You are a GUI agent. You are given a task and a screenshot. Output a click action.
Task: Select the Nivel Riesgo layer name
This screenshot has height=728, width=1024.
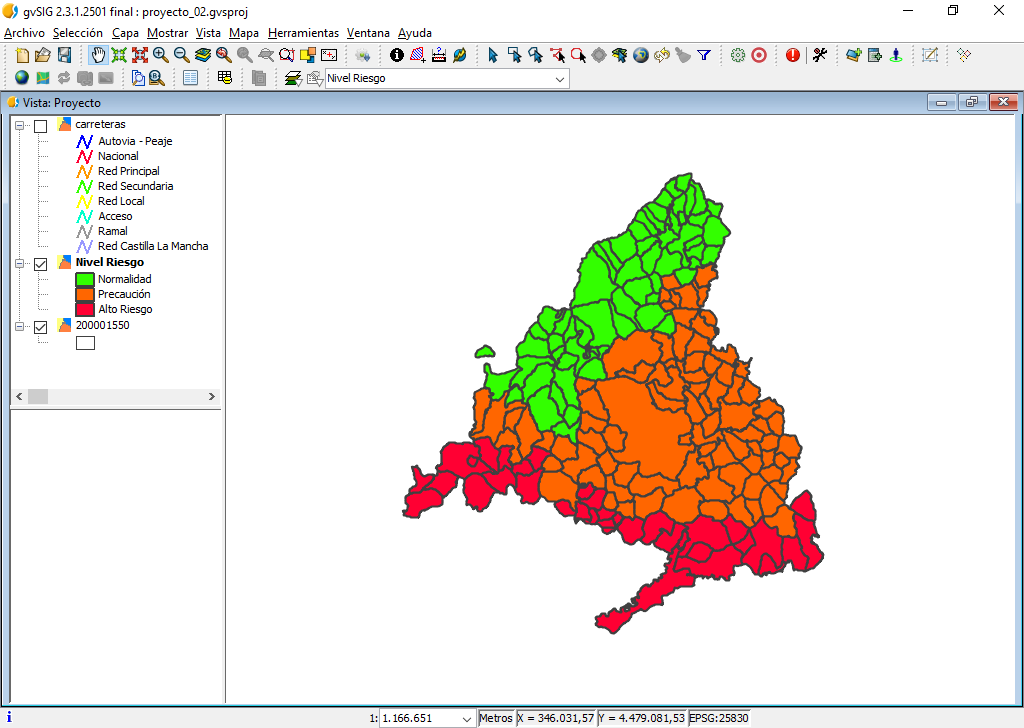click(110, 262)
